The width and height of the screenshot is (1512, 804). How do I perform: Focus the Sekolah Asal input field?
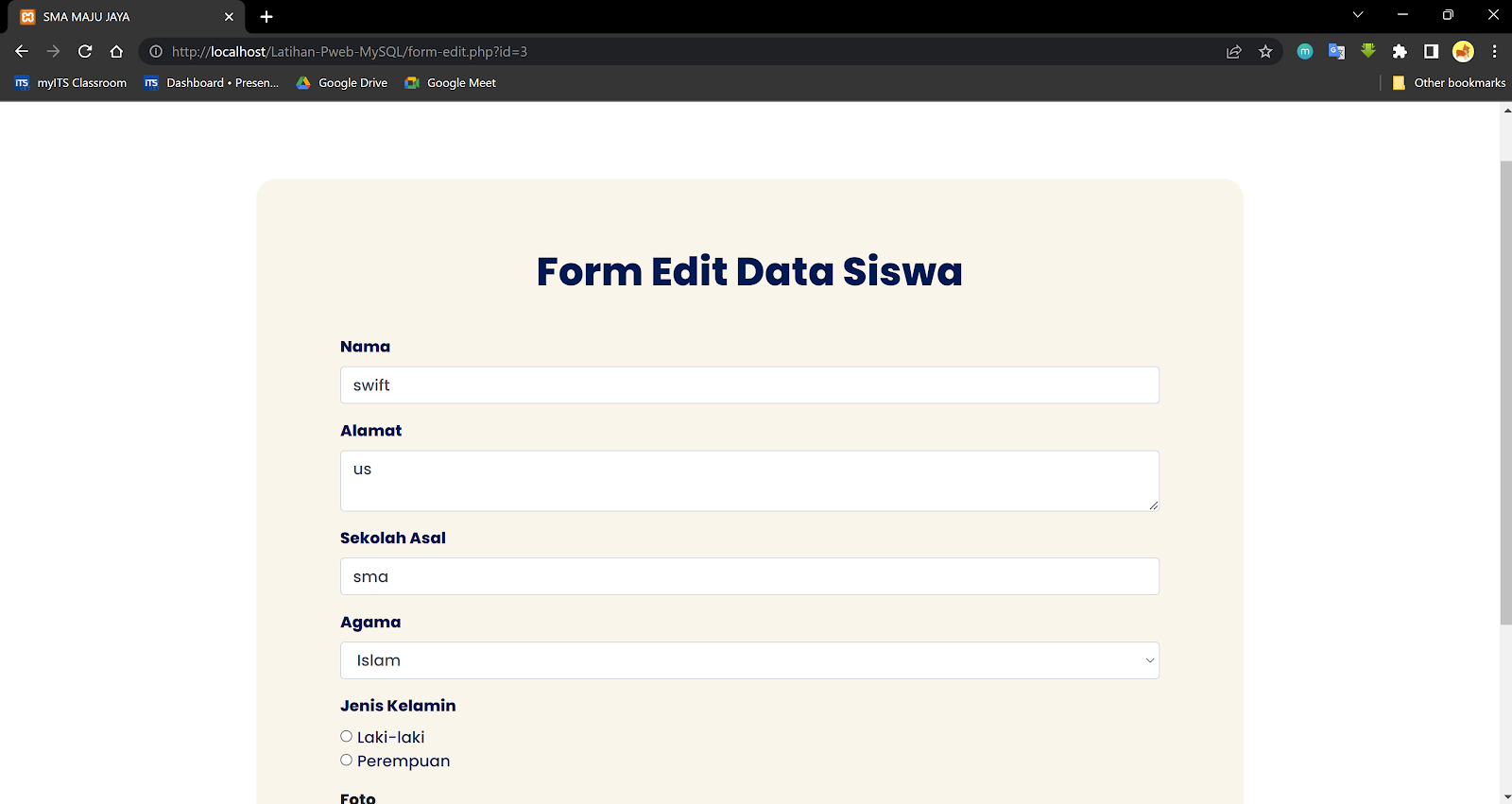749,576
